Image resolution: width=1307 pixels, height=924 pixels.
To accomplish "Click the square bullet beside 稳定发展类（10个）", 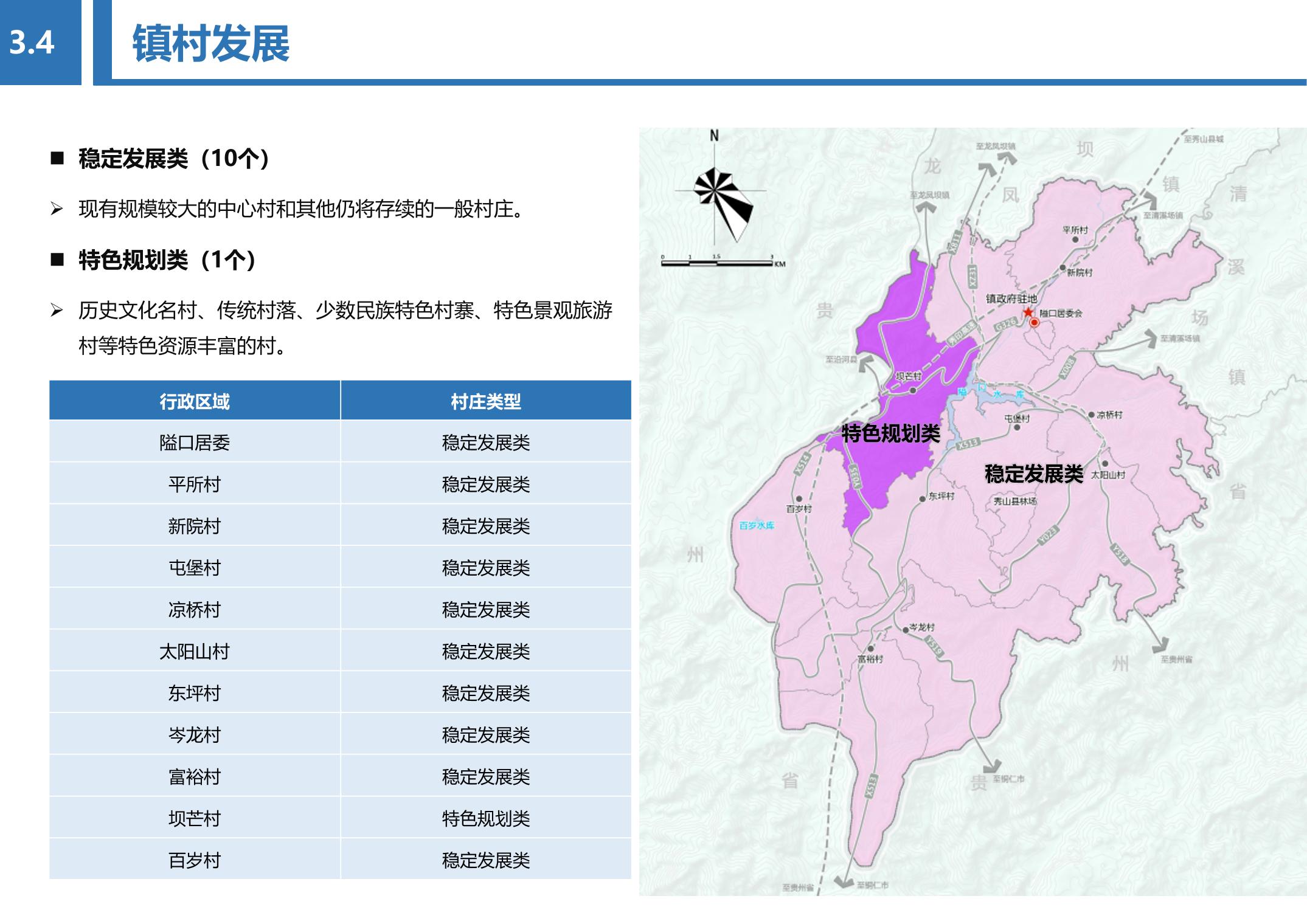I will (58, 159).
